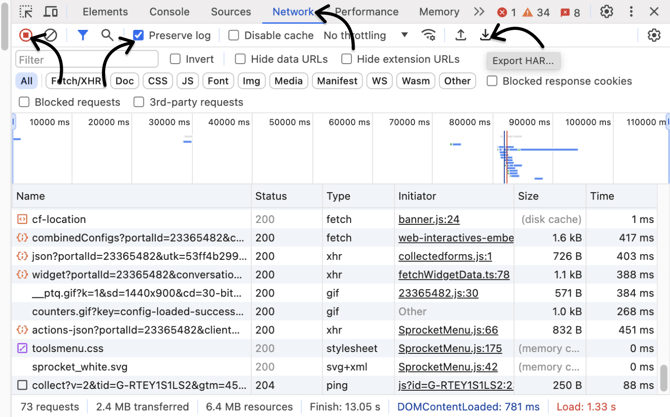Open the network search magnifier
The width and height of the screenshot is (670, 417).
[x=107, y=35]
